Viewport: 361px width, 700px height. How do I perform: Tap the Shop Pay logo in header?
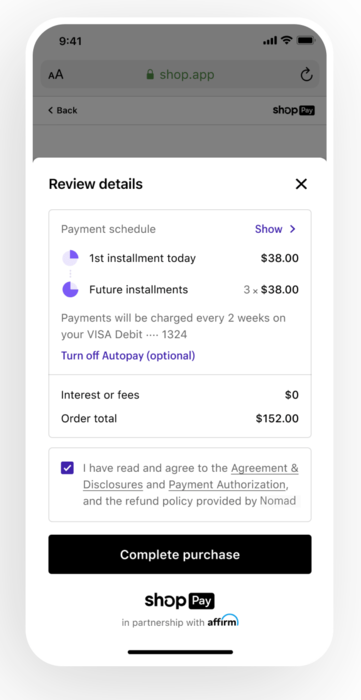click(x=294, y=110)
